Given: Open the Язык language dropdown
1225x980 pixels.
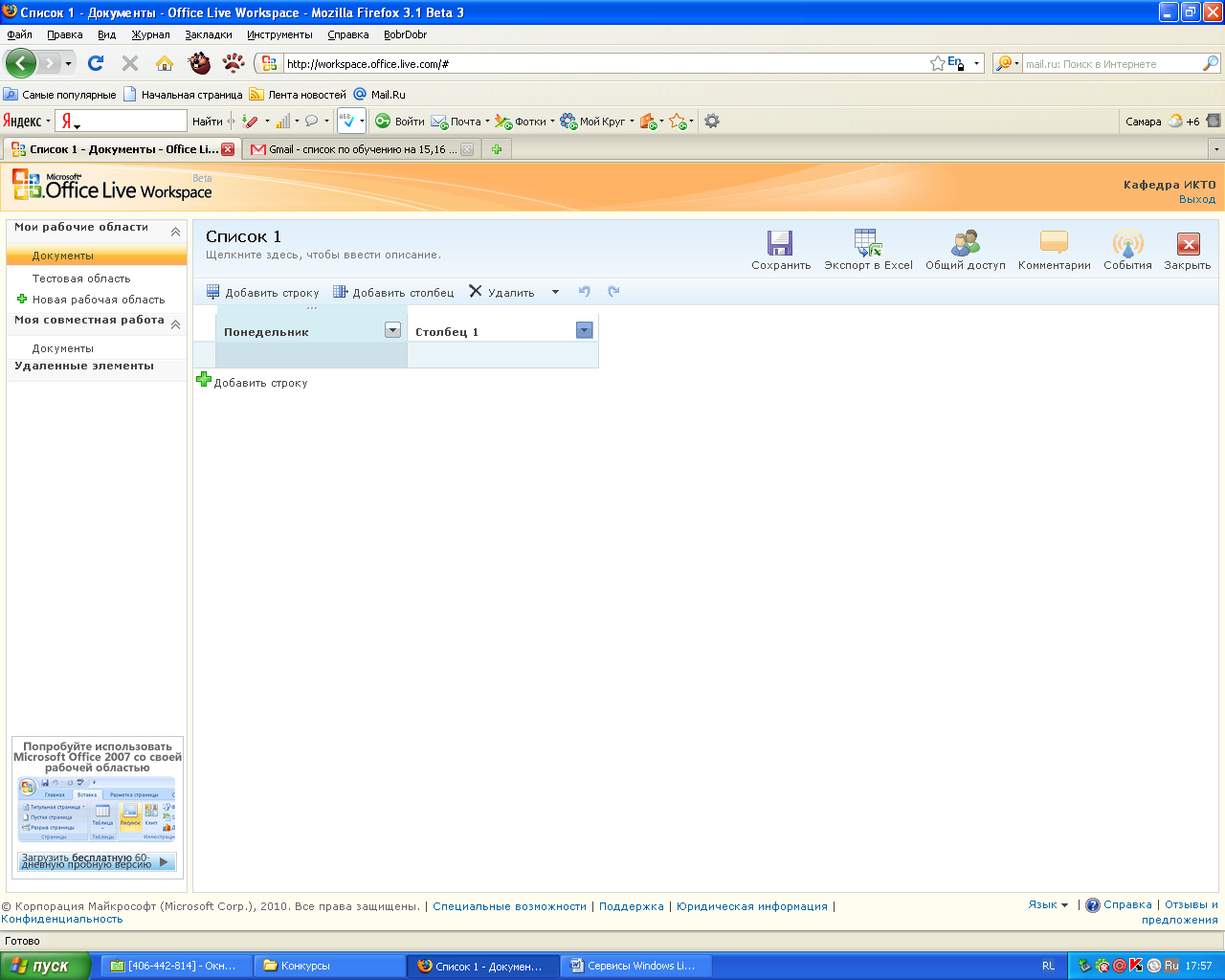Looking at the screenshot, I should 1048,904.
